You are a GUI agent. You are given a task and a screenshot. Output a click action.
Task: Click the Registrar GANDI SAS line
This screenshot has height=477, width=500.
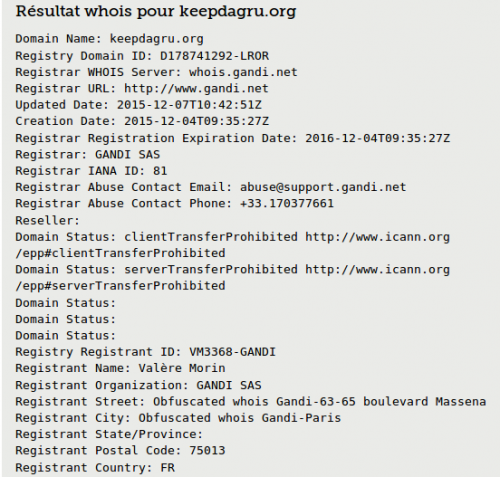point(88,154)
